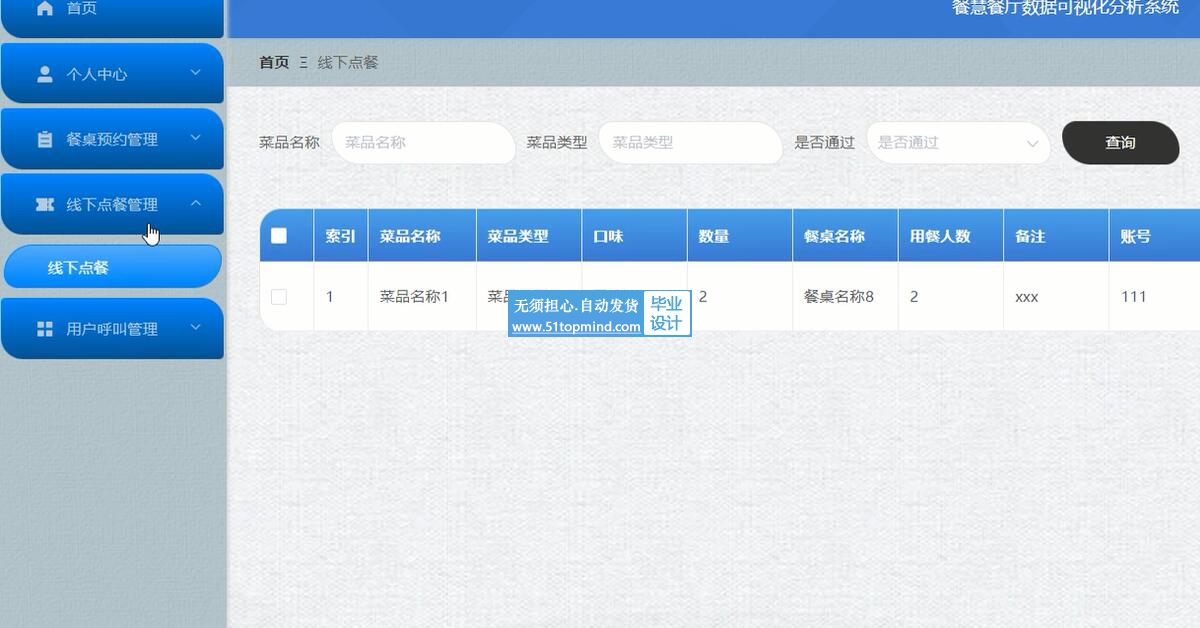
Task: Expand the 个人中心 menu chevron
Action: [x=195, y=73]
